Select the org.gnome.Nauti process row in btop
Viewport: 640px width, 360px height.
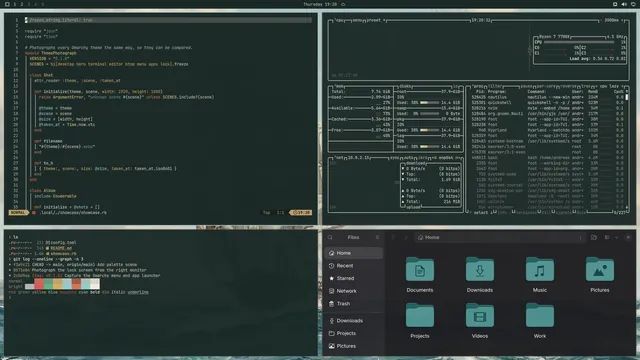pyautogui.click(x=548, y=114)
